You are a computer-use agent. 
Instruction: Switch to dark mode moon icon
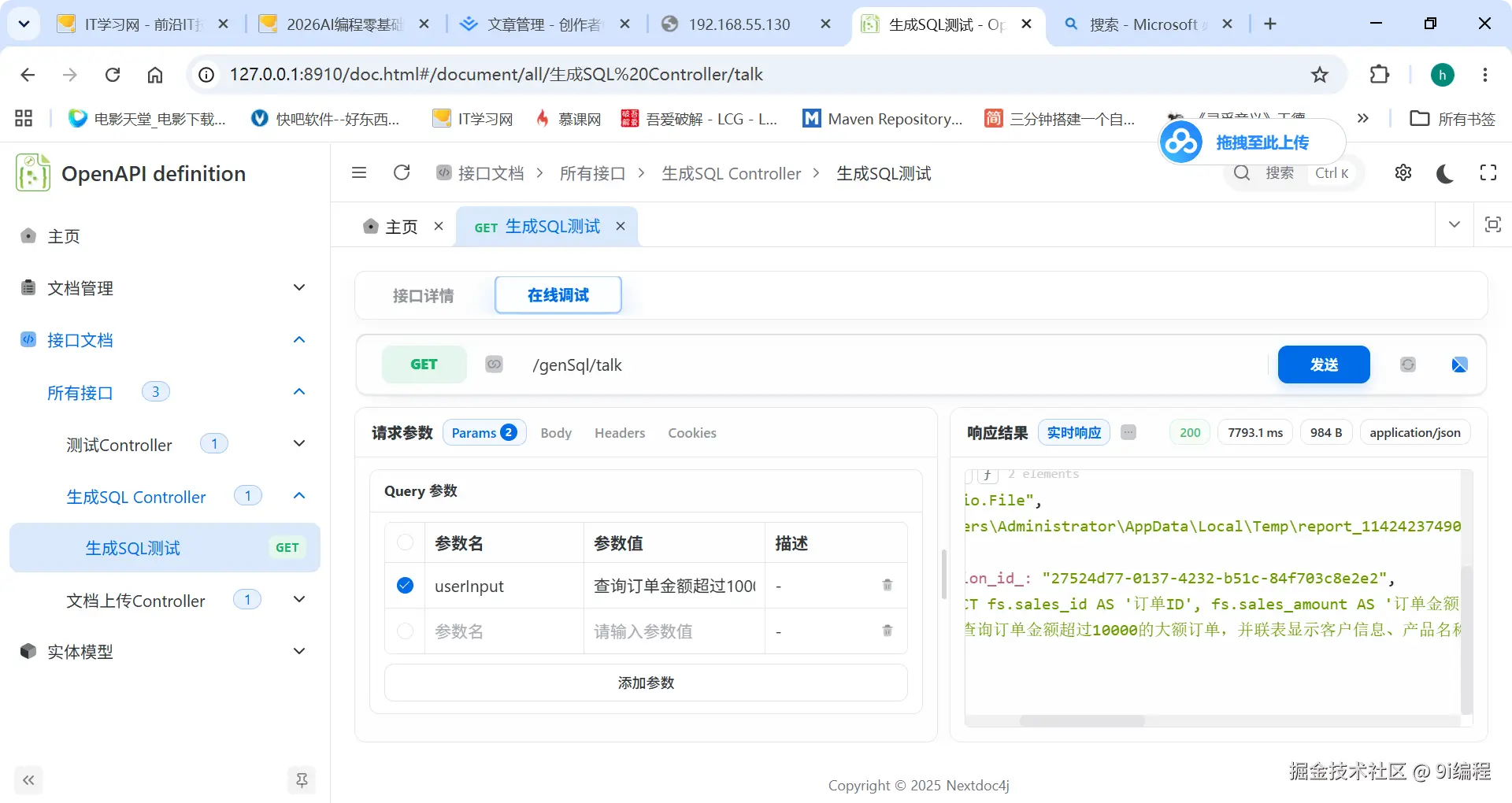point(1445,173)
